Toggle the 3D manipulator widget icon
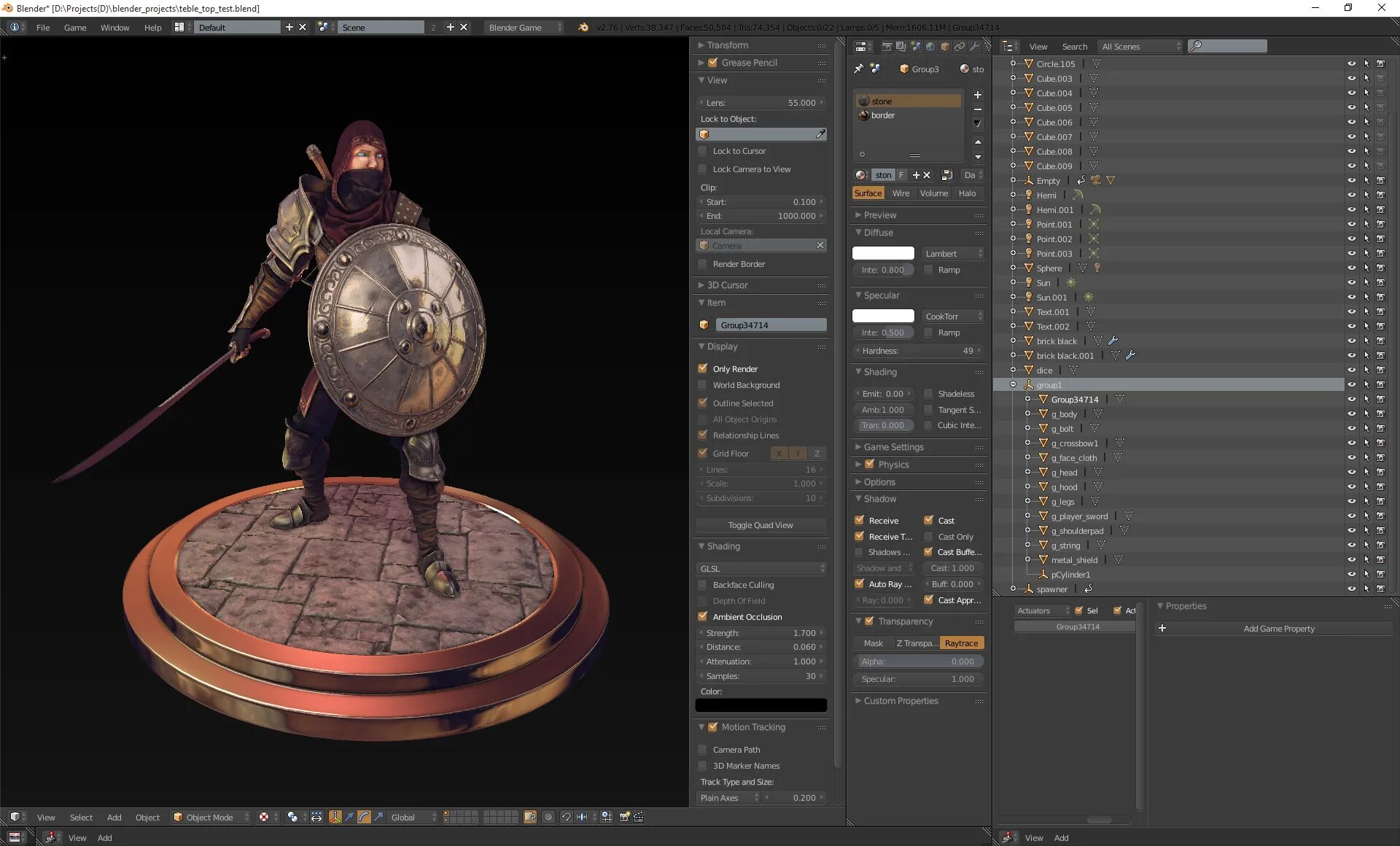The width and height of the screenshot is (1400, 846). 335,817
